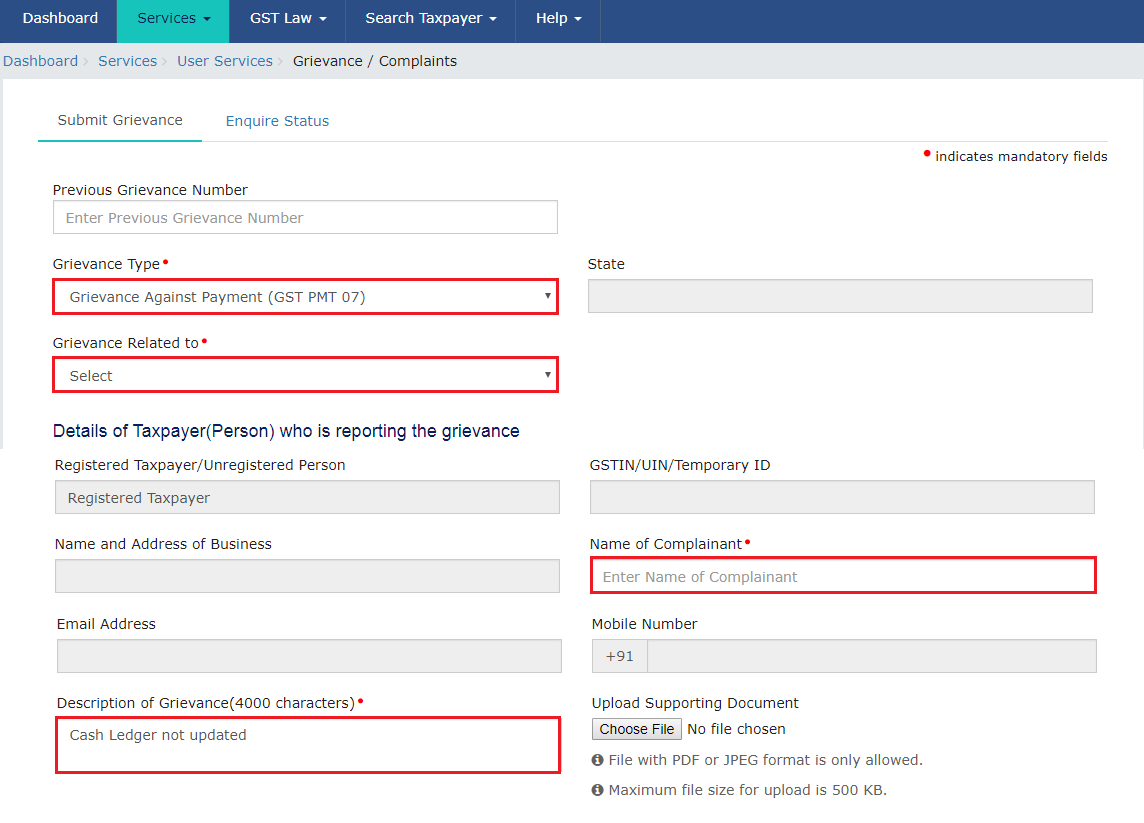Open the Help menu

tap(557, 19)
